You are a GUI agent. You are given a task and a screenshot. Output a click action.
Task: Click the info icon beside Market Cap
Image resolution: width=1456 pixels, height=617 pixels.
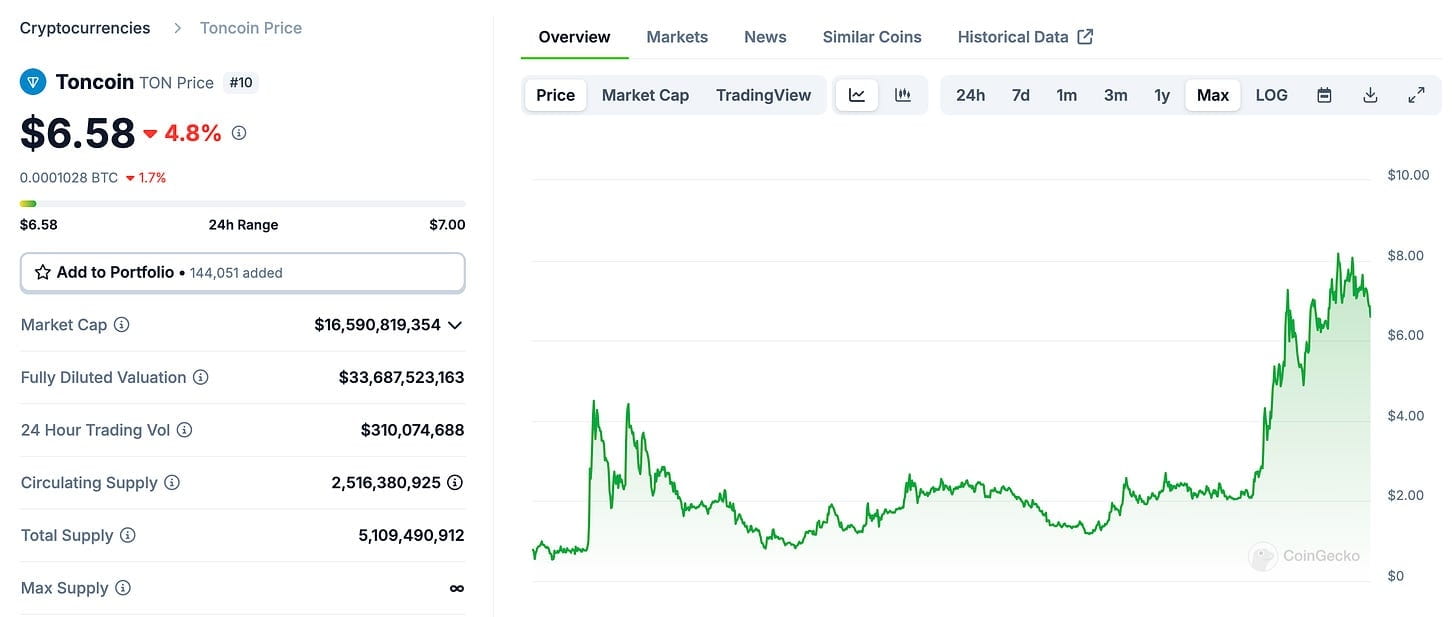click(x=122, y=325)
